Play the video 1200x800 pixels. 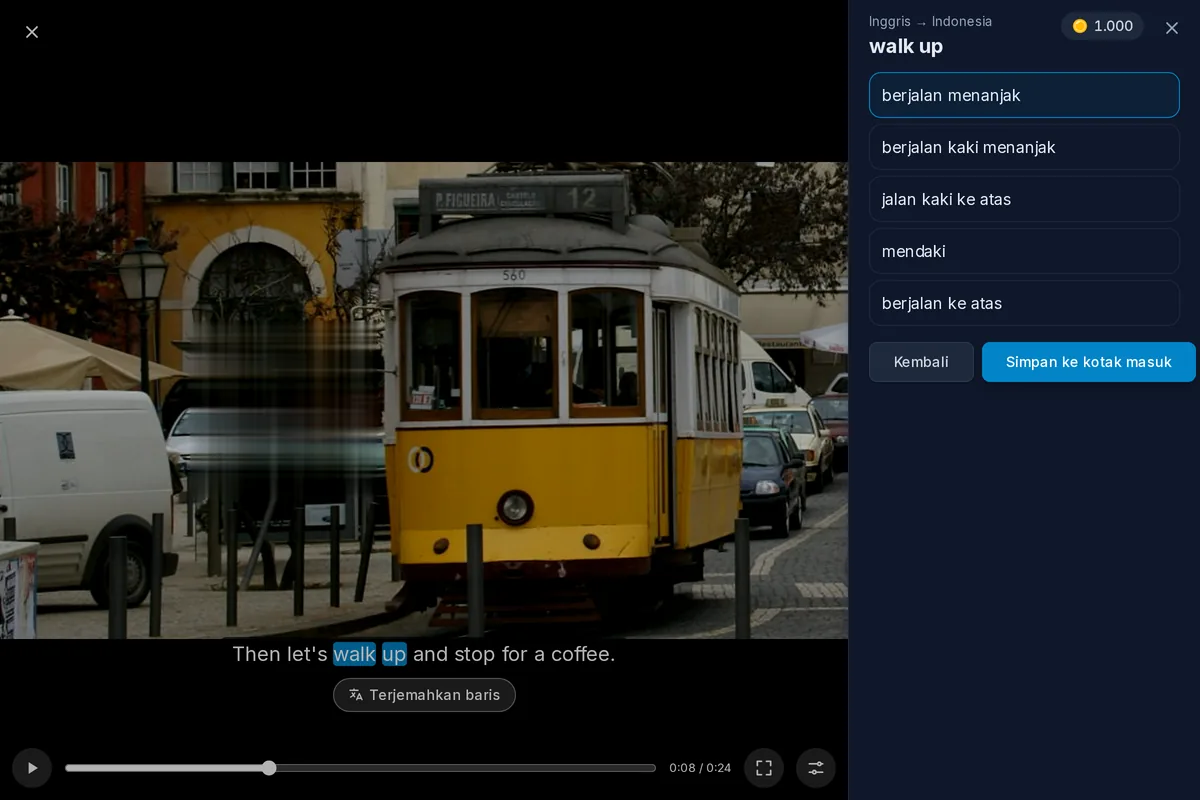(32, 768)
